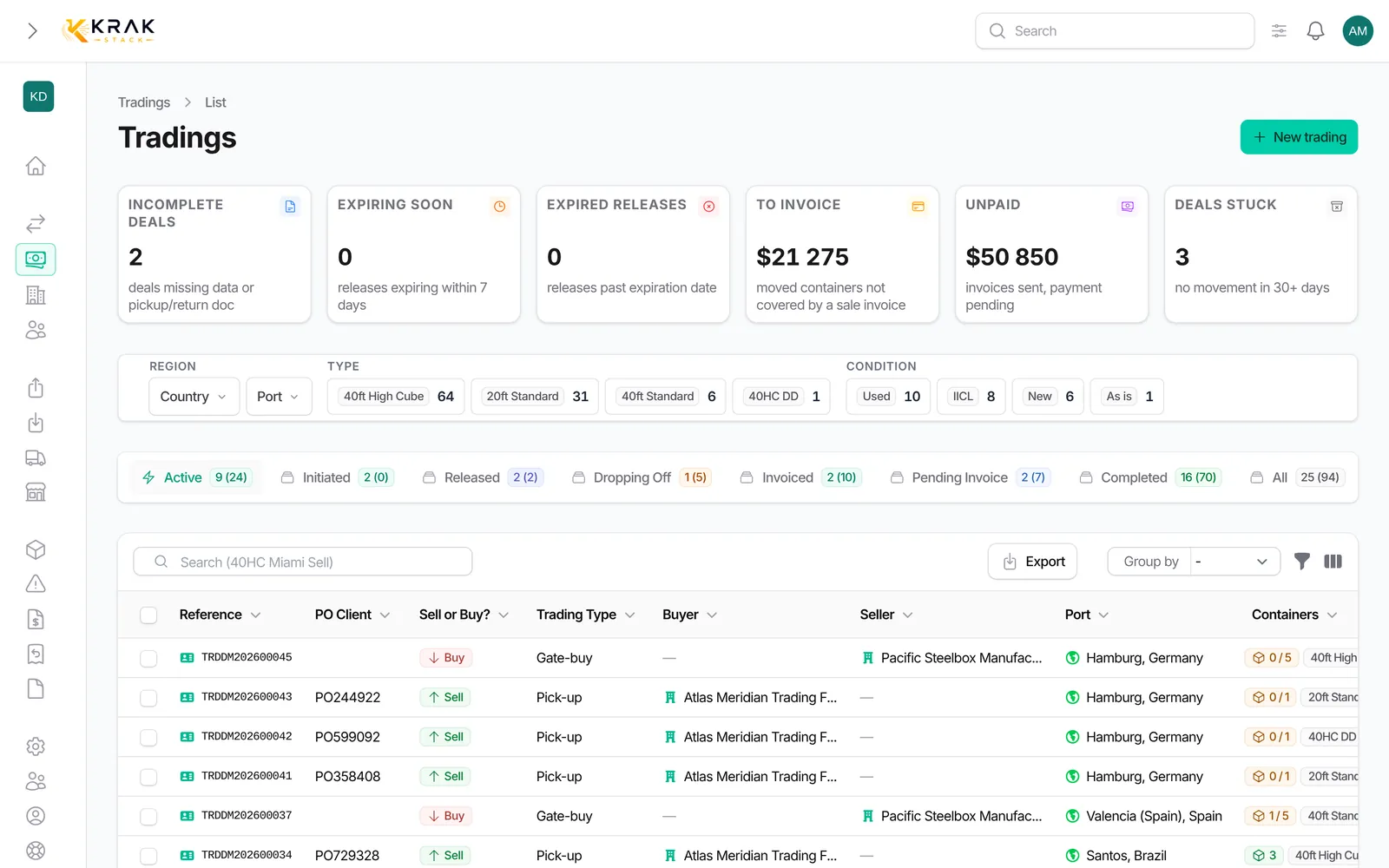Check the row TRDDM202600042 checkbox
Viewport: 1389px width, 868px height.
148,737
